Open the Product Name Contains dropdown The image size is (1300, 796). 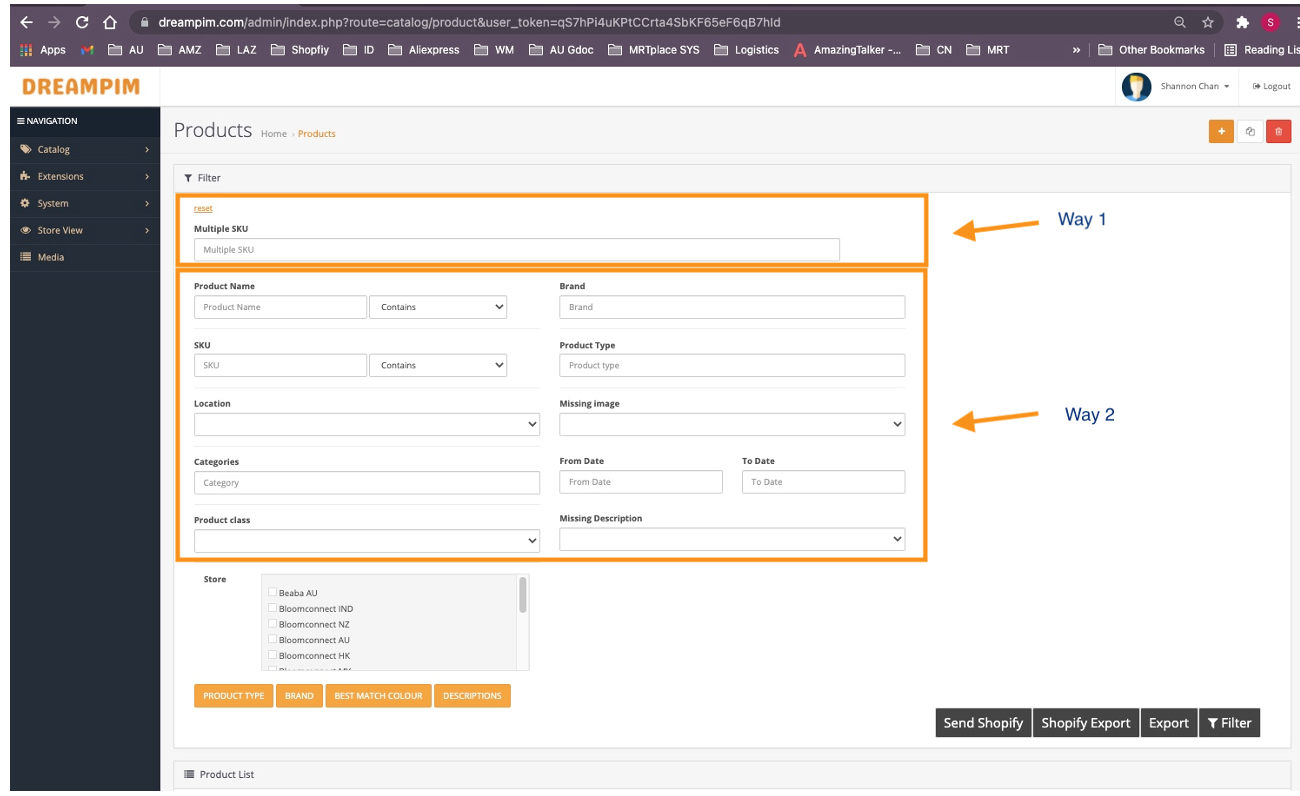point(438,307)
